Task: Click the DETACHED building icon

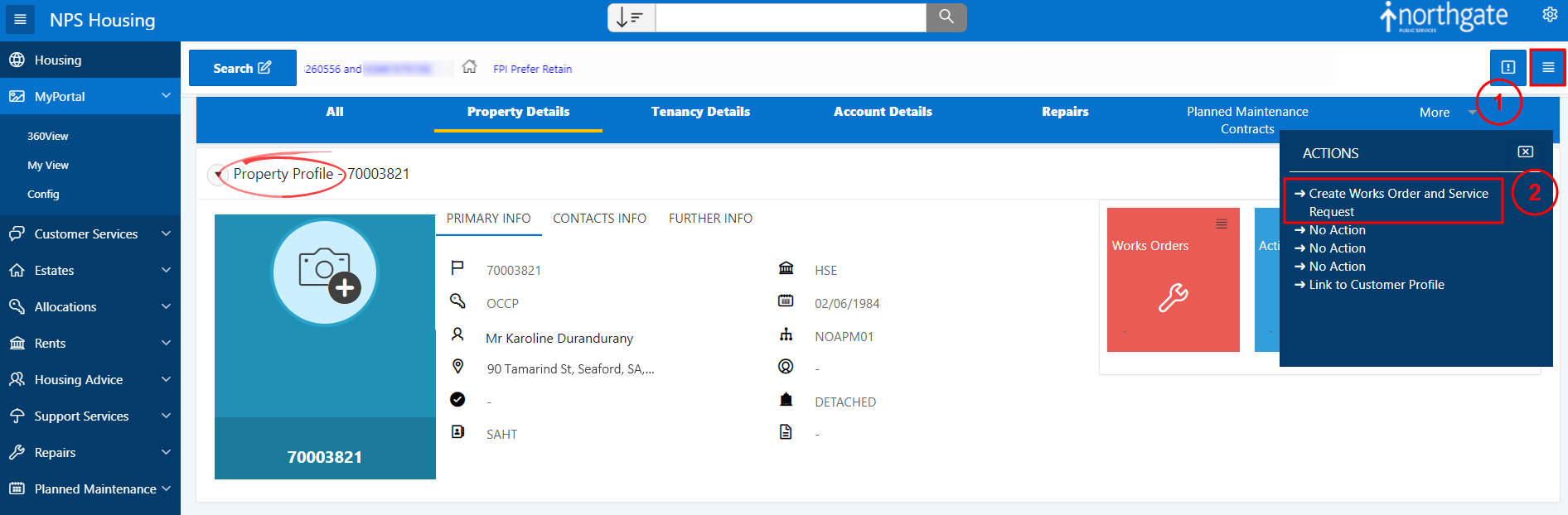Action: pyautogui.click(x=786, y=400)
